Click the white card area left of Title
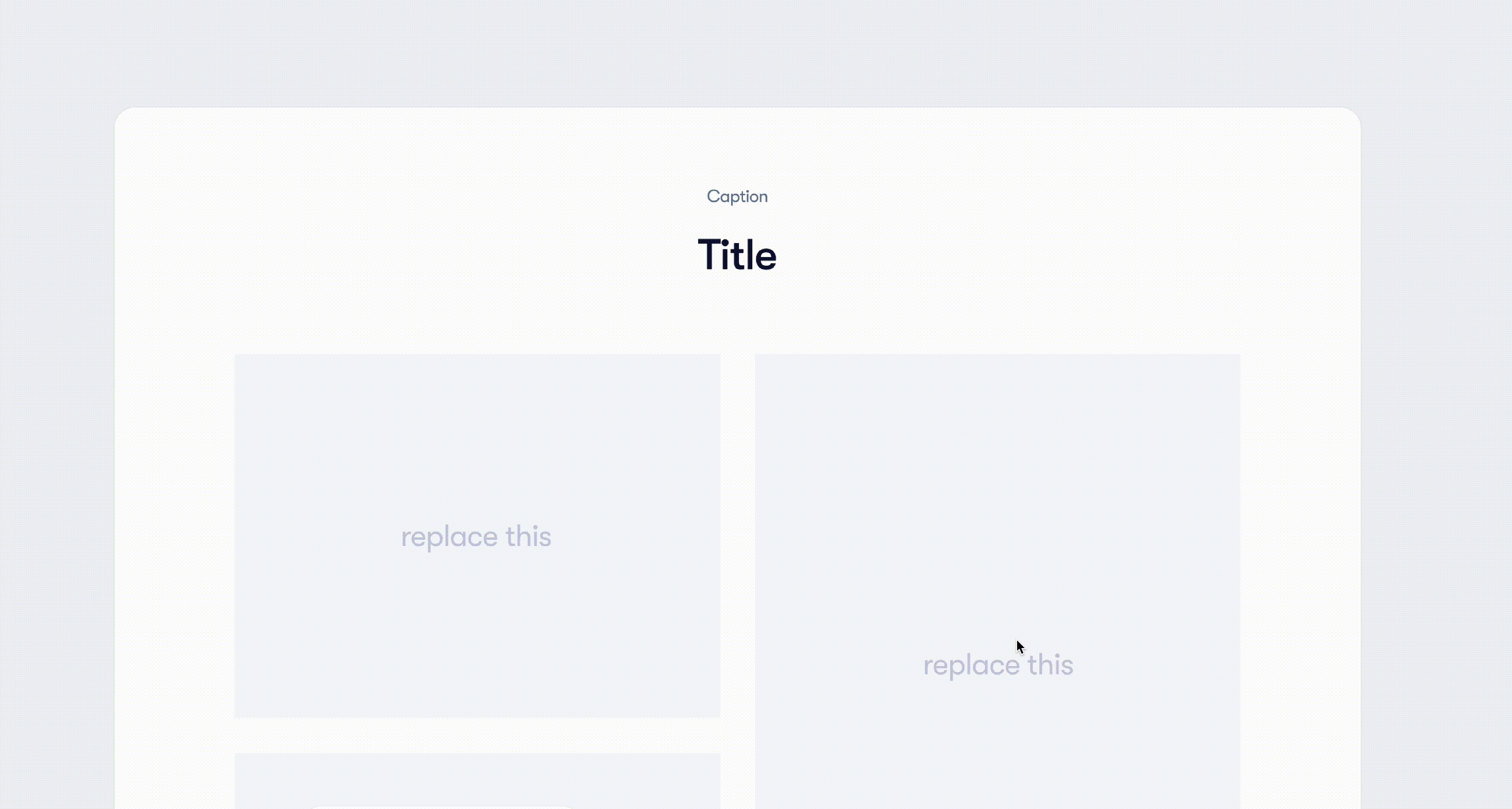Image resolution: width=1512 pixels, height=809 pixels. tap(411, 256)
